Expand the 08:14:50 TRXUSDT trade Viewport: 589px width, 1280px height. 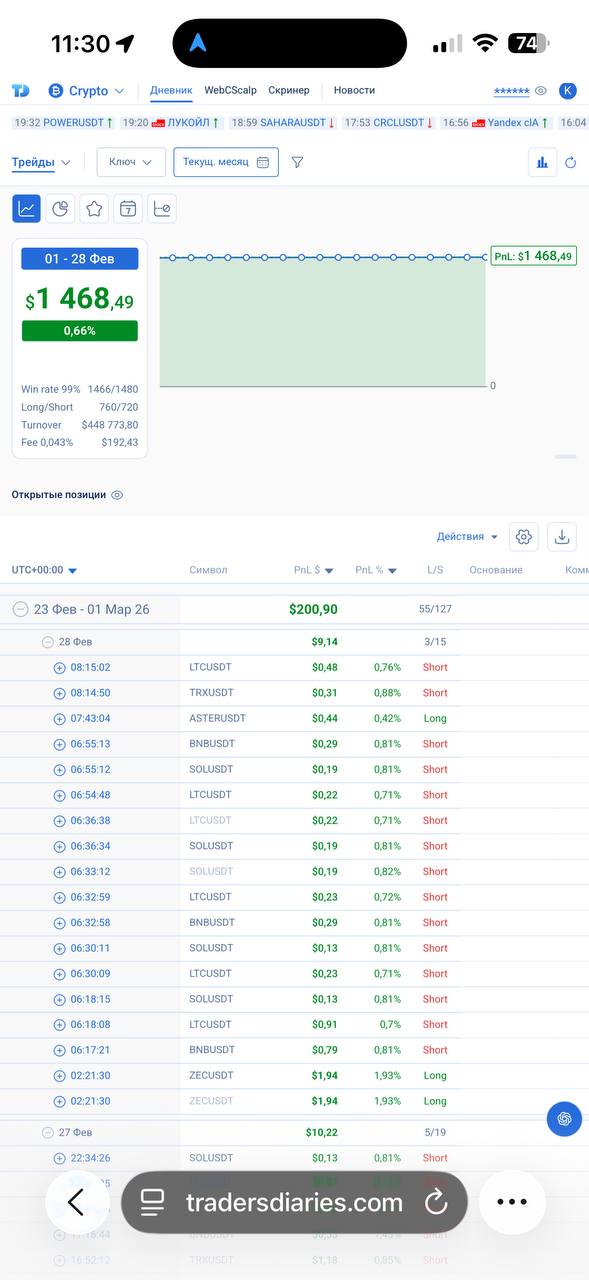point(59,693)
